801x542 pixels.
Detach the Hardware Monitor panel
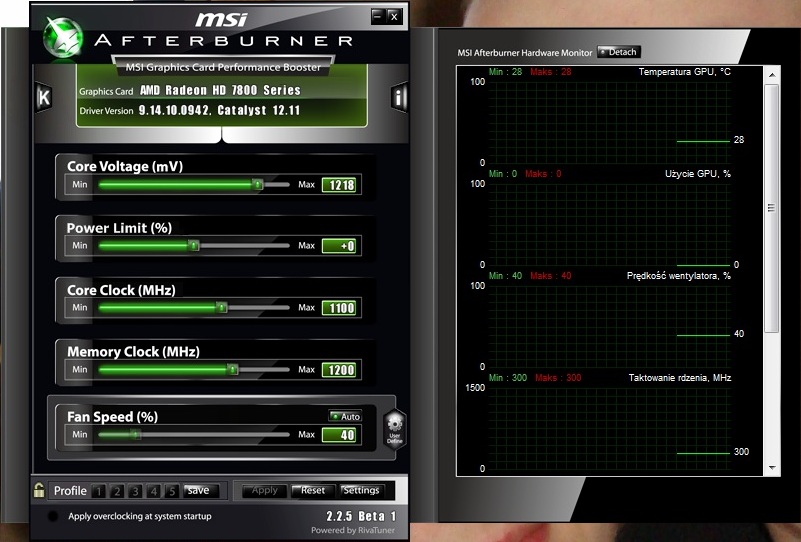click(x=618, y=52)
